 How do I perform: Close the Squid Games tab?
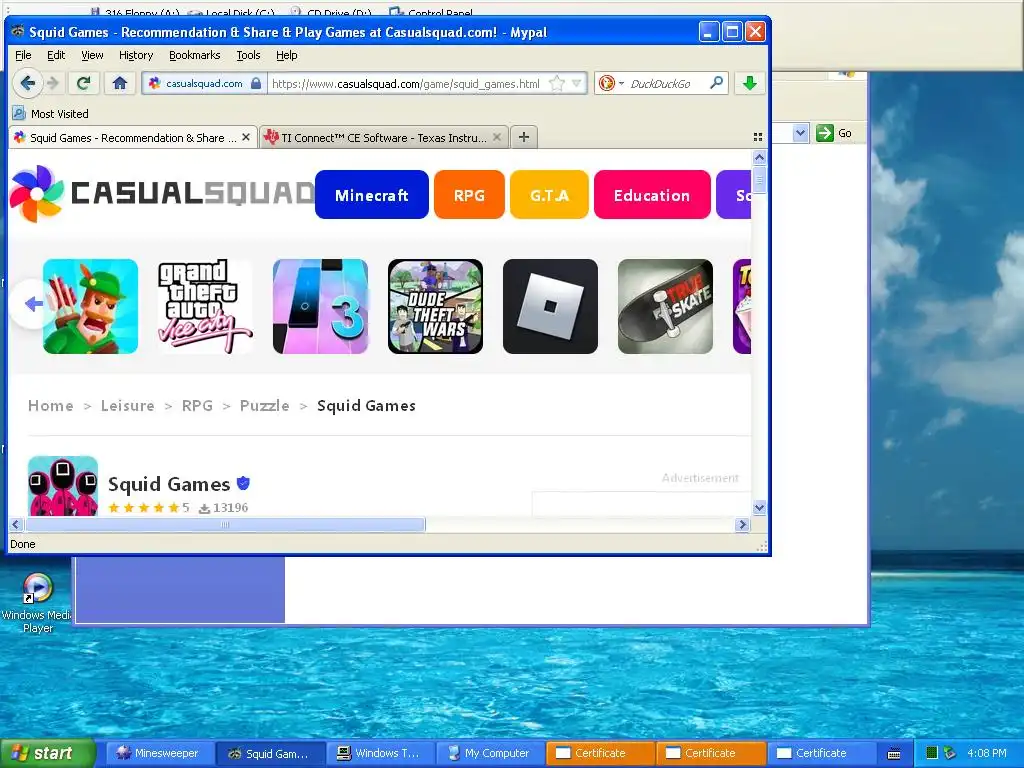[x=246, y=137]
